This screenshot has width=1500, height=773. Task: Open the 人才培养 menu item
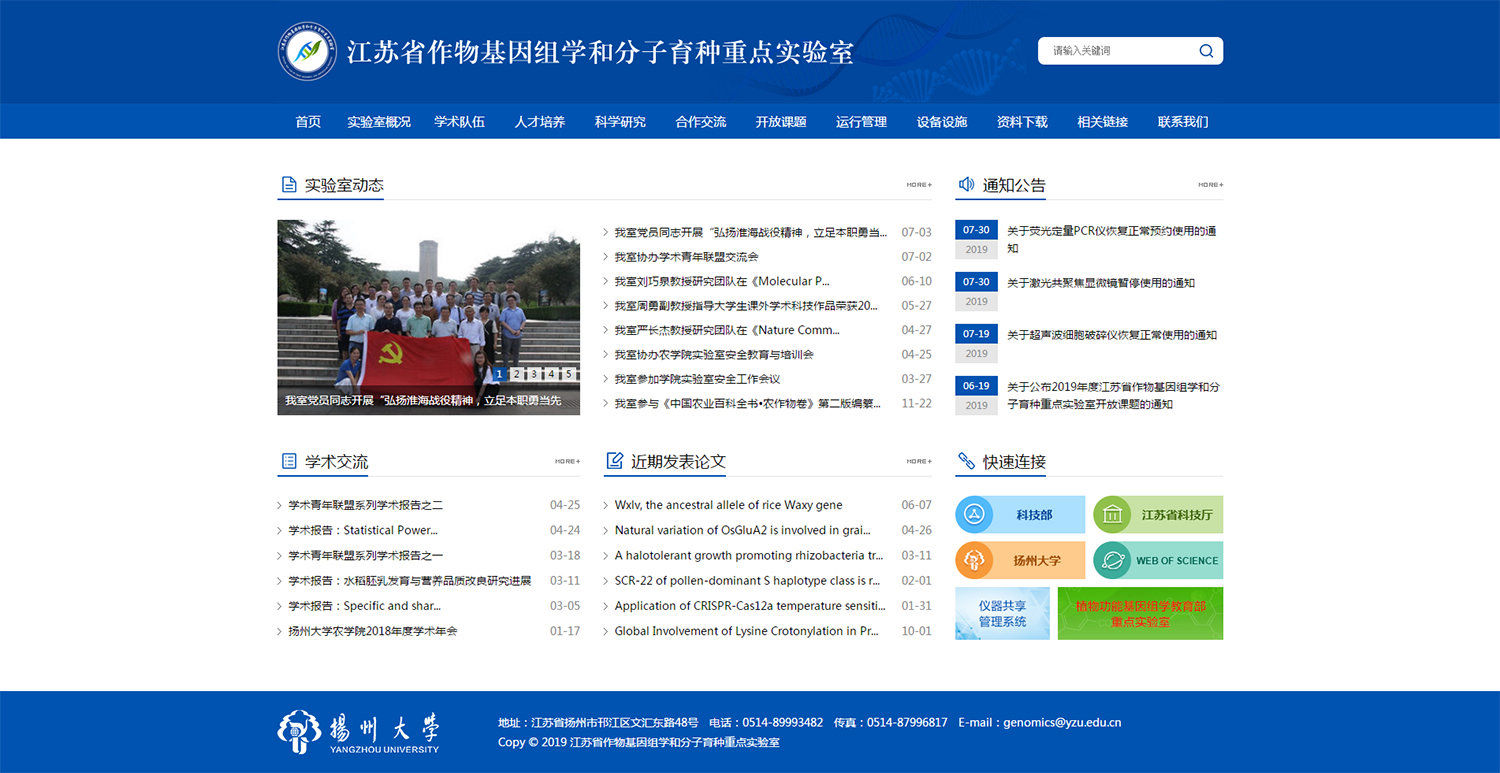click(540, 122)
